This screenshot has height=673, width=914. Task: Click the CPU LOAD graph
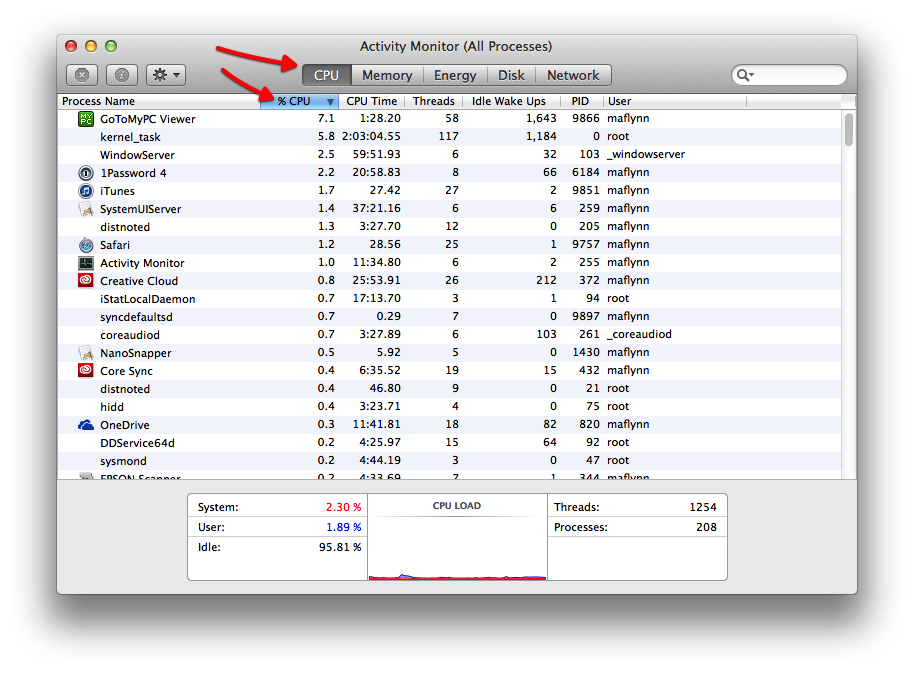(x=457, y=548)
